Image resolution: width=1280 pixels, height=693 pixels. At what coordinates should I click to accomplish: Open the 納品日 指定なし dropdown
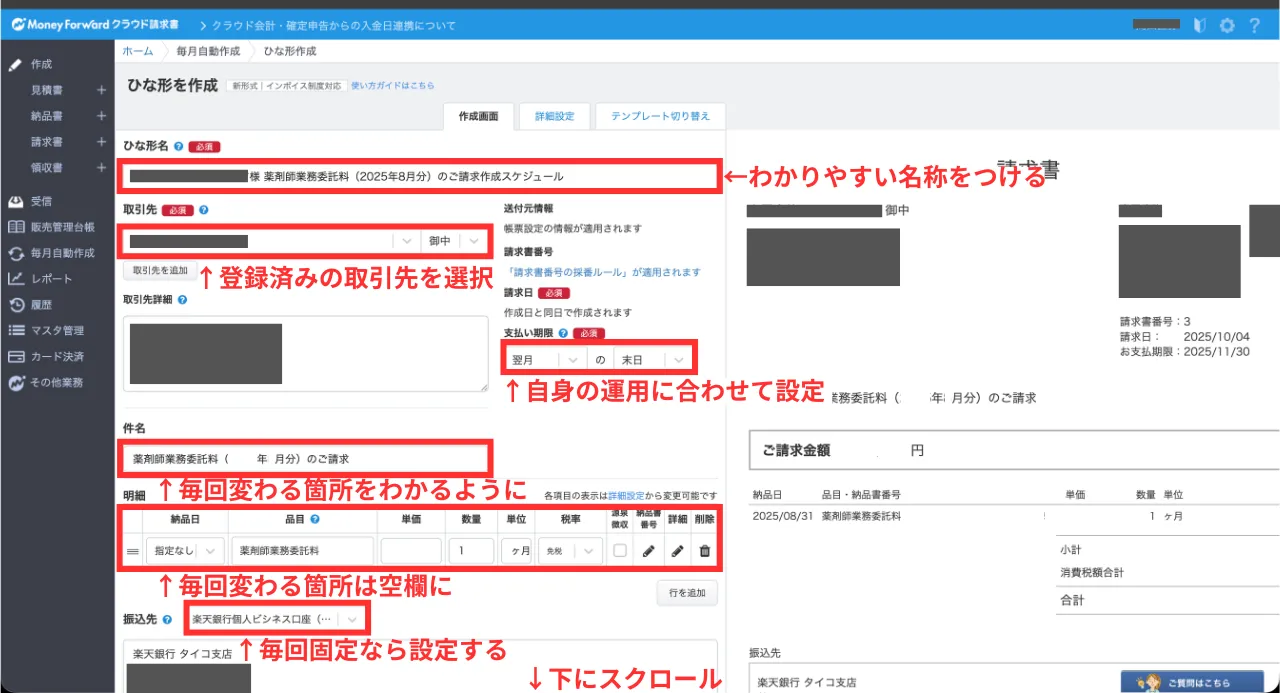pyautogui.click(x=184, y=551)
